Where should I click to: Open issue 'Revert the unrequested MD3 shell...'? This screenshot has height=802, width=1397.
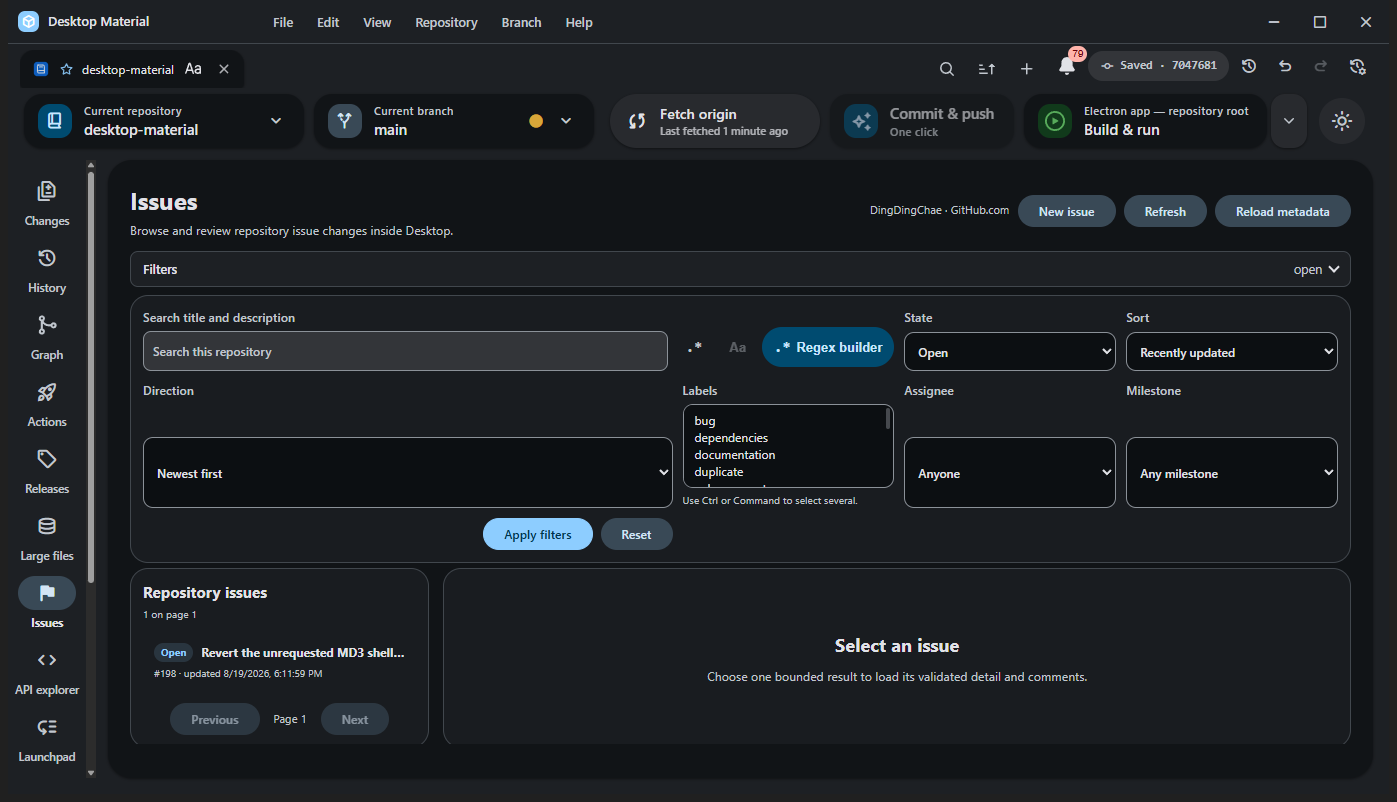(279, 662)
